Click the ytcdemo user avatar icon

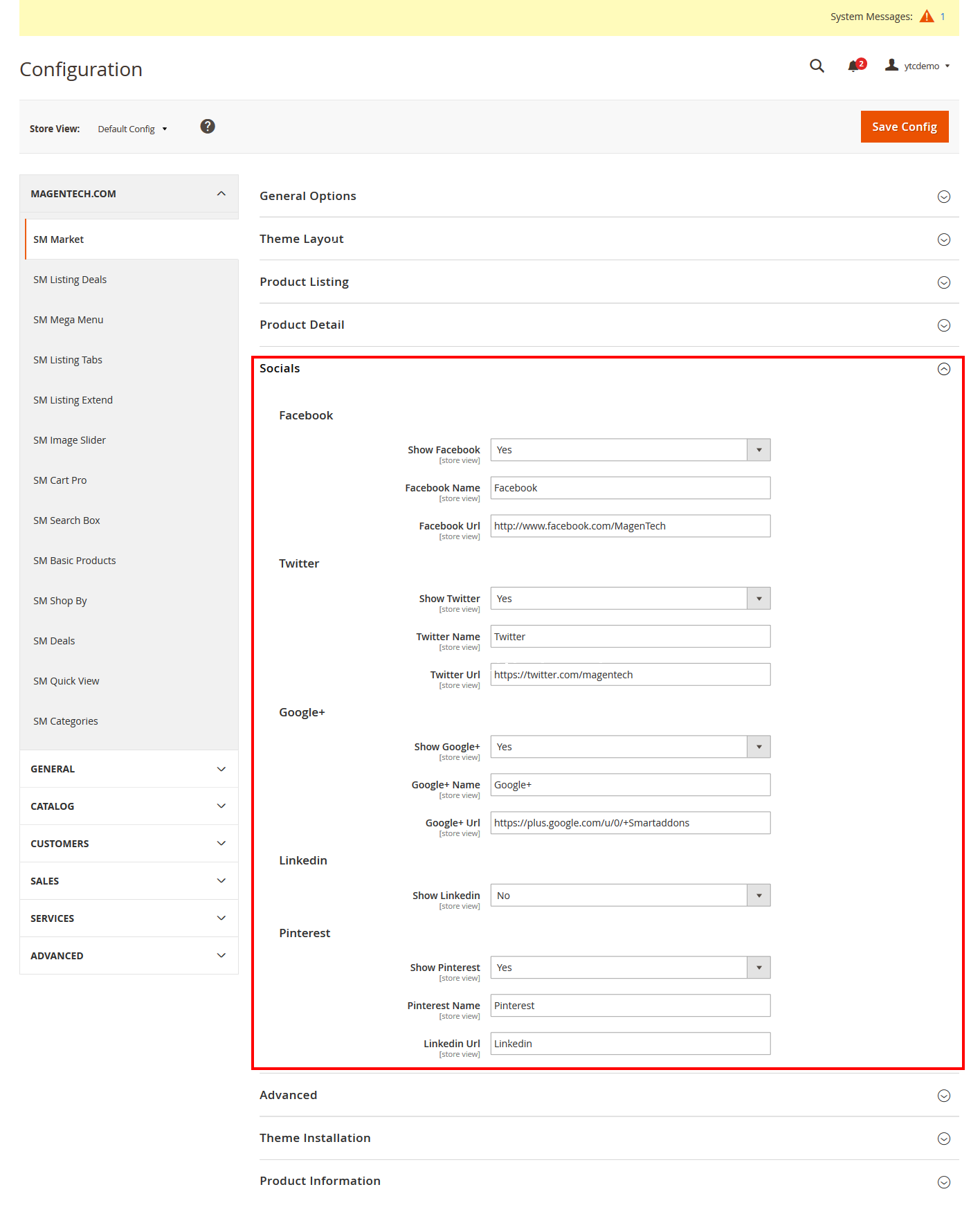click(892, 65)
